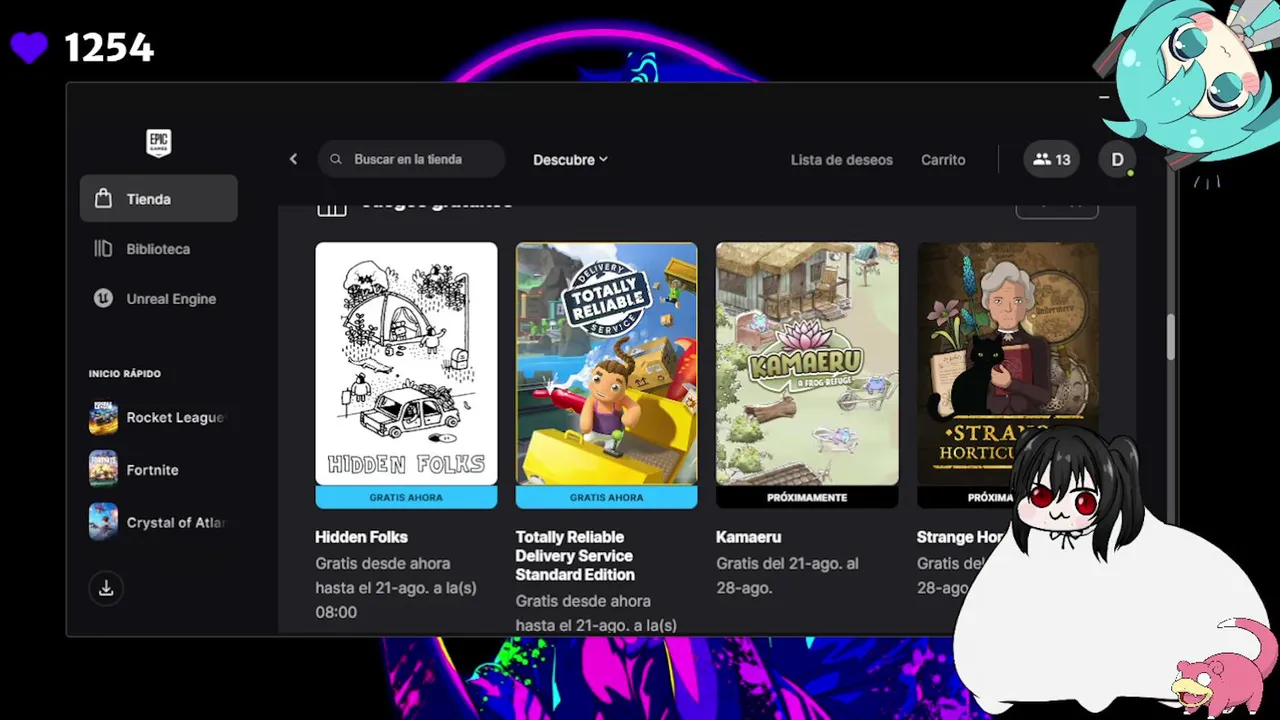Open the downloads icon in sidebar
The width and height of the screenshot is (1280, 720).
coord(106,588)
